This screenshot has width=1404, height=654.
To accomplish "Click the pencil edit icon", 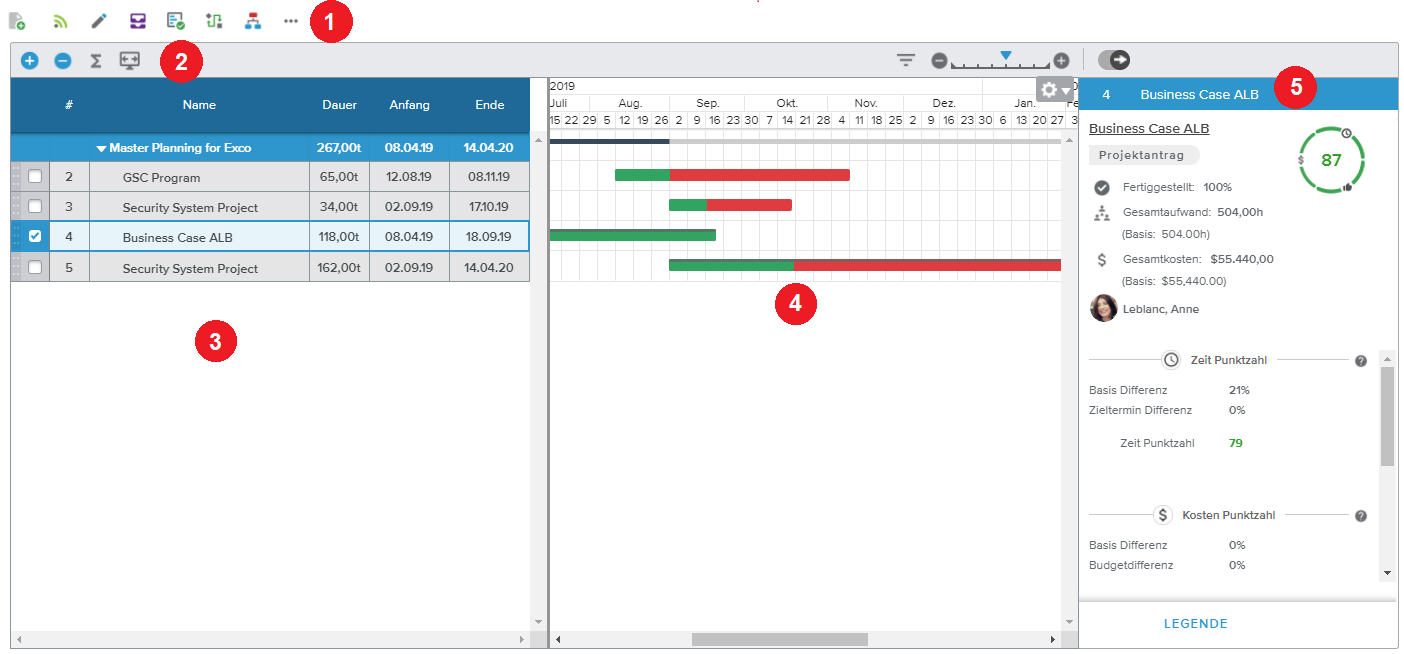I will [x=98, y=20].
